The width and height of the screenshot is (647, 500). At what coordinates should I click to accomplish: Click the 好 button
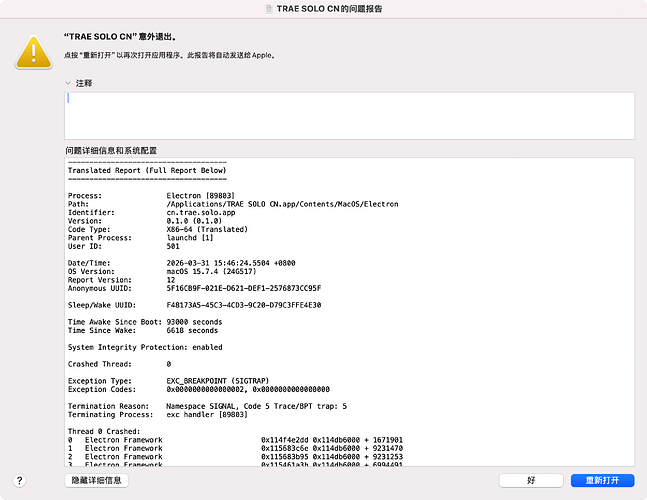tap(531, 480)
